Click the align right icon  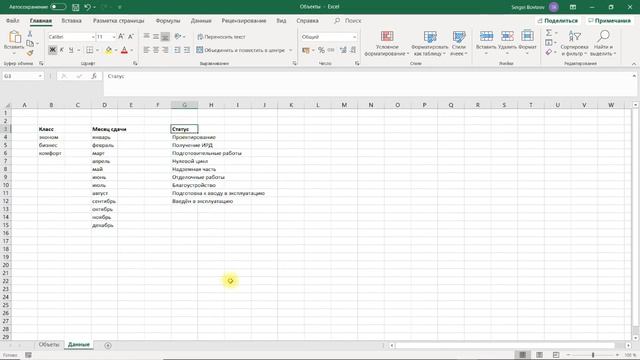click(x=165, y=50)
